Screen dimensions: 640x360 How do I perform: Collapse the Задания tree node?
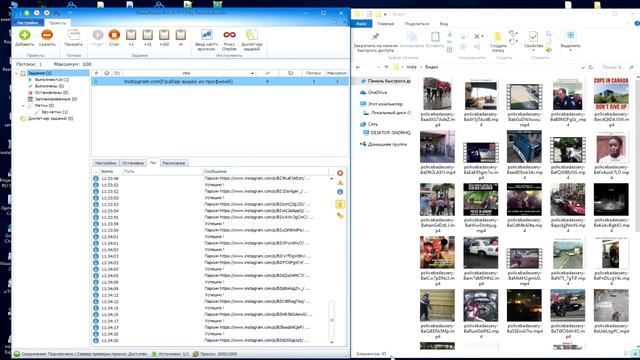pos(17,73)
